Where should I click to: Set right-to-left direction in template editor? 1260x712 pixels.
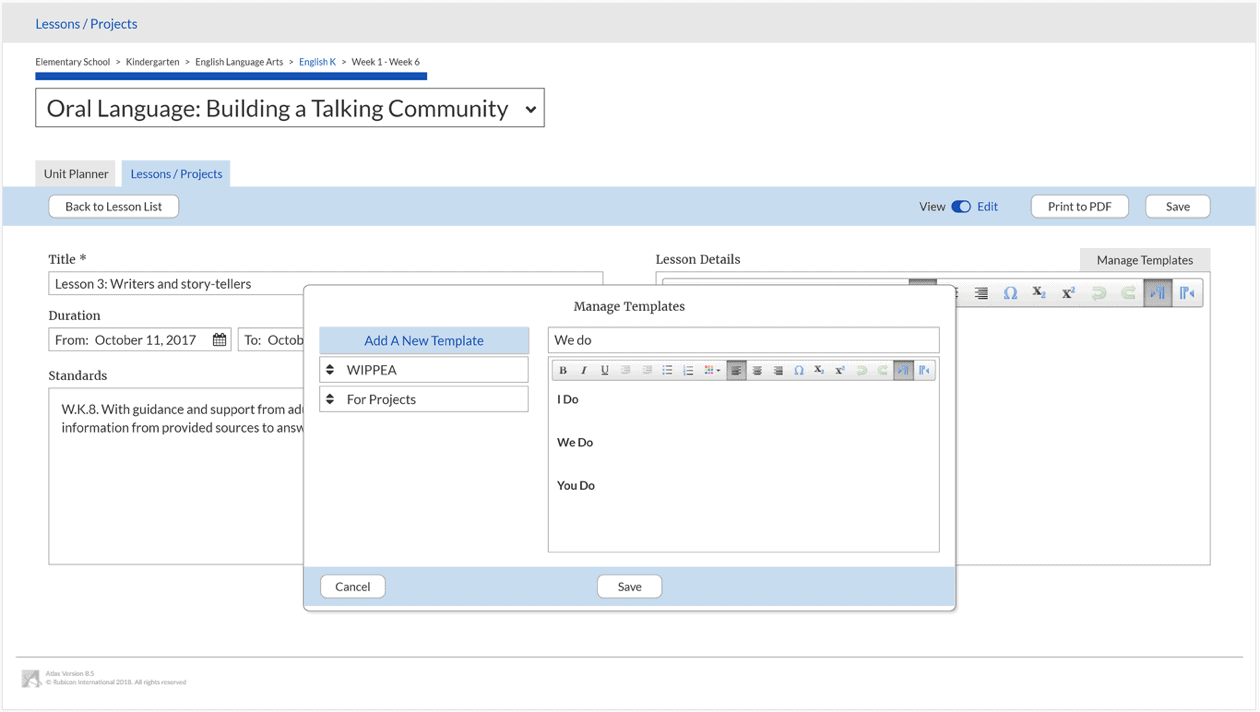pos(925,370)
